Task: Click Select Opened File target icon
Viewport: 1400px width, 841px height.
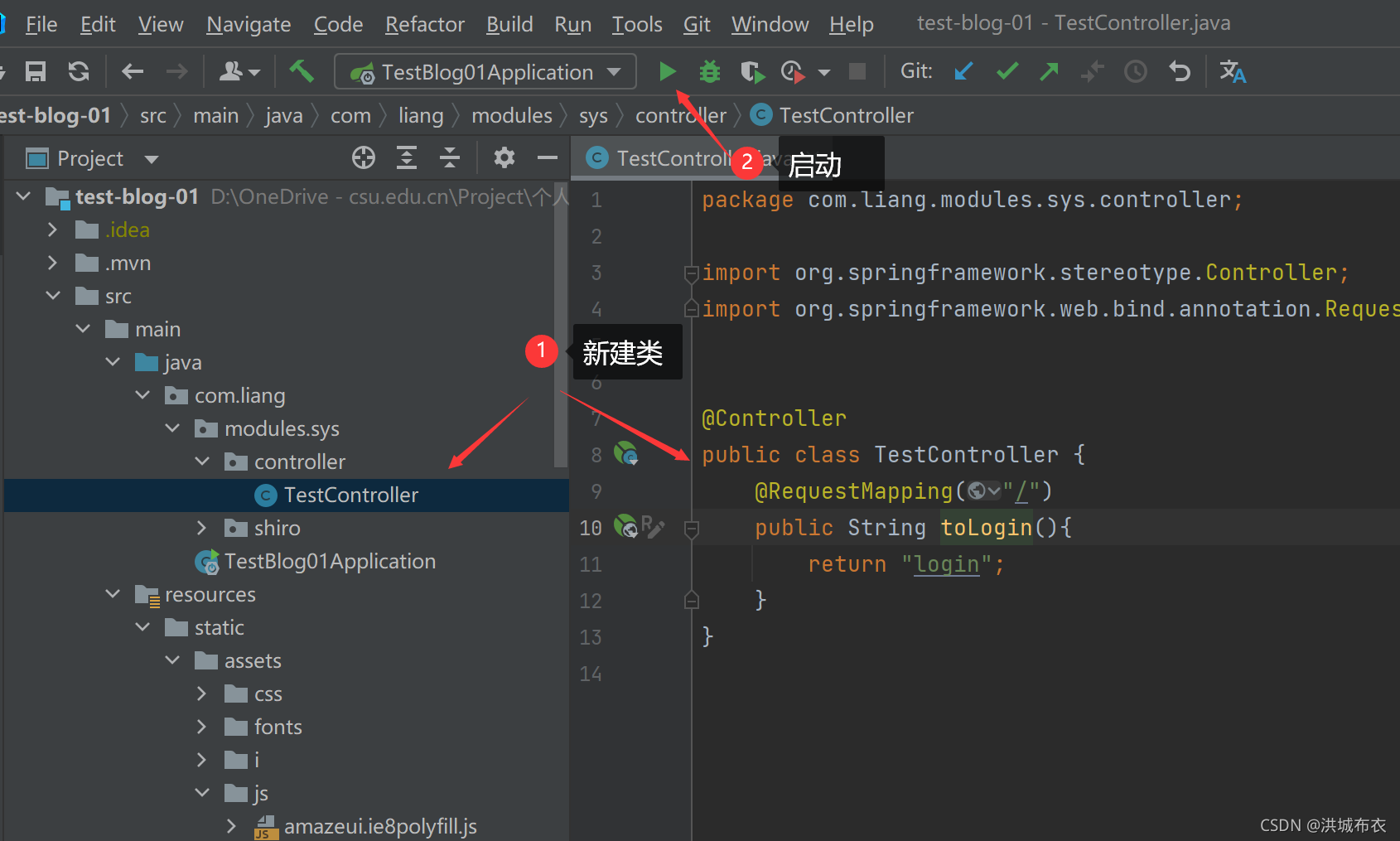Action: (x=364, y=157)
